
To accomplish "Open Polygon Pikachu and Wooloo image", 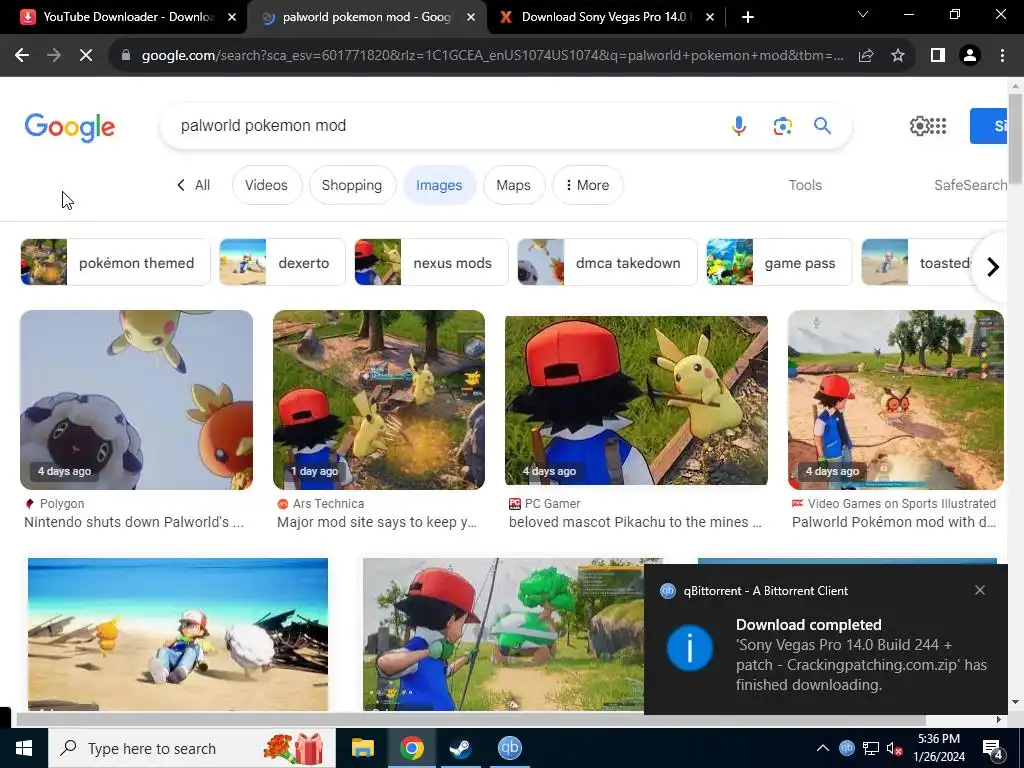I will click(136, 400).
